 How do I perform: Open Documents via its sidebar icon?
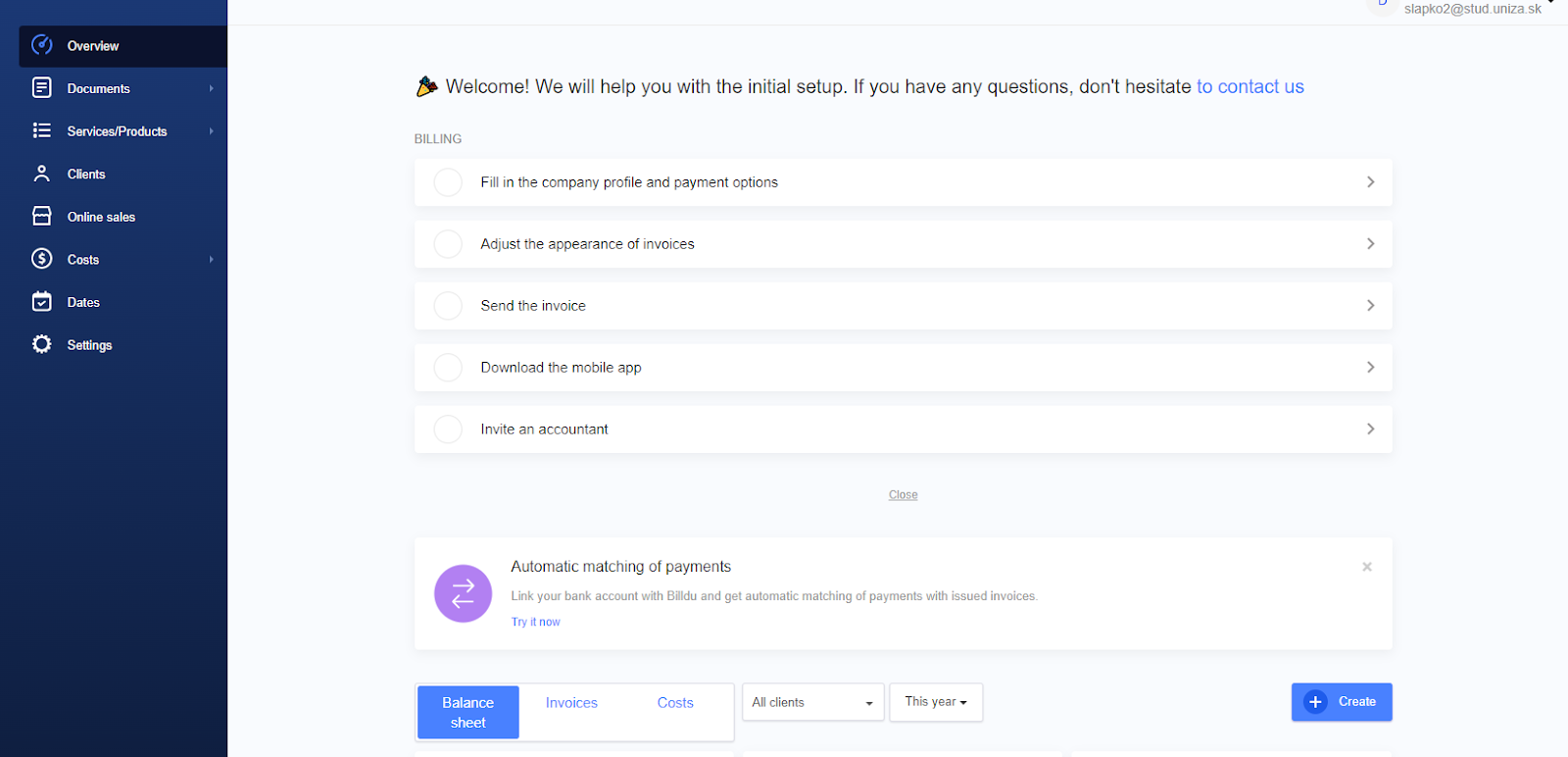(42, 88)
